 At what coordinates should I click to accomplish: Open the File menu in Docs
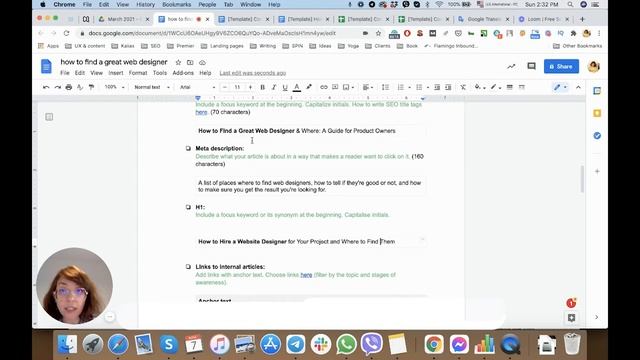[x=64, y=73]
